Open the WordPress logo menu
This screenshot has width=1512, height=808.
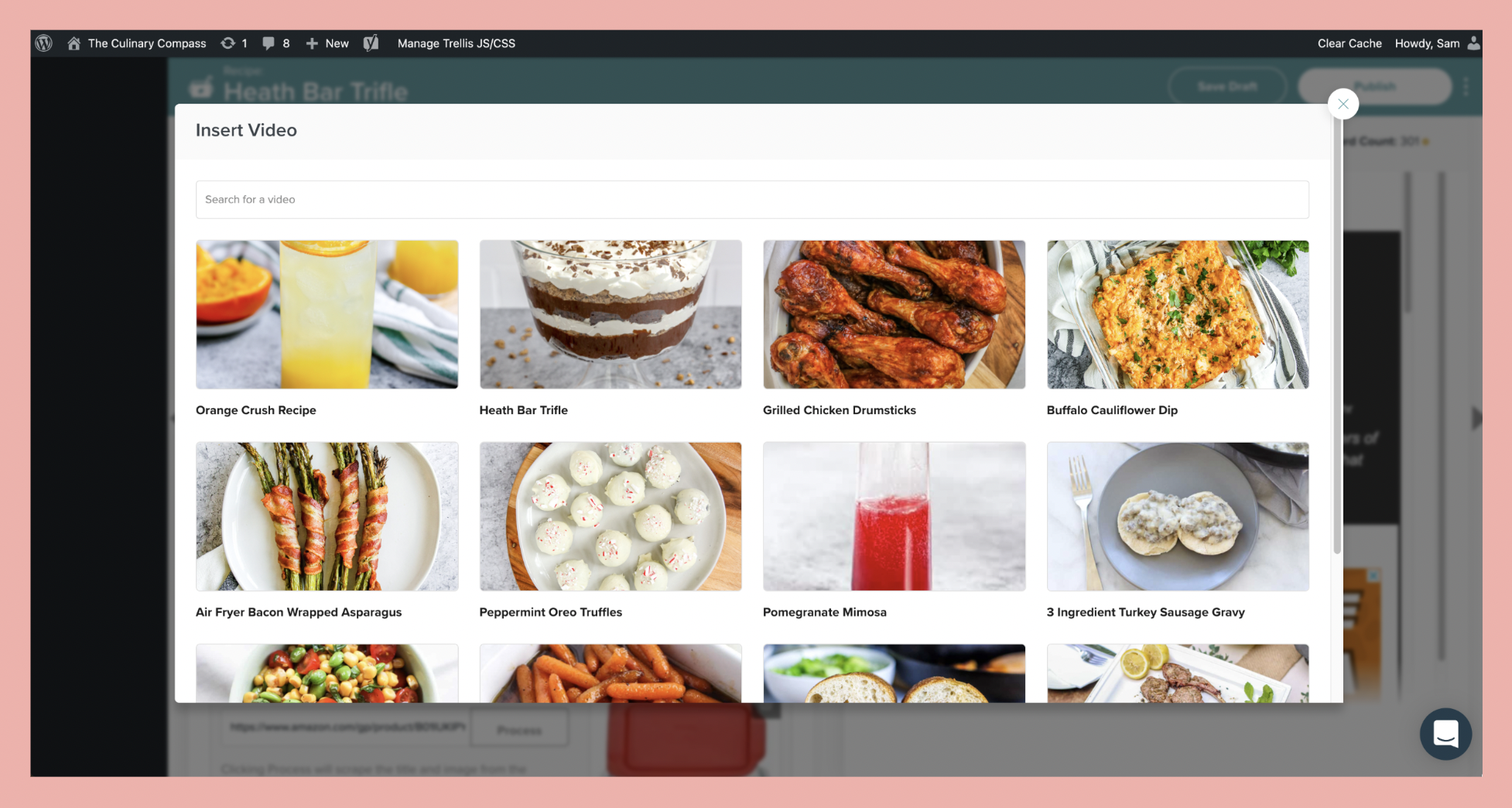44,43
